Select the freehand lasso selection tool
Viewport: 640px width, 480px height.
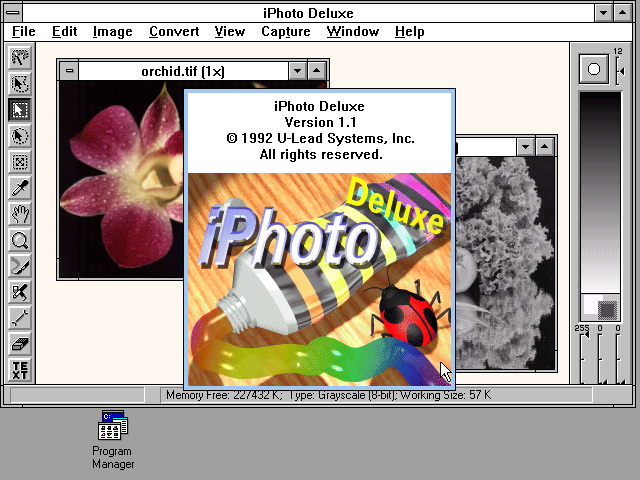pyautogui.click(x=20, y=58)
